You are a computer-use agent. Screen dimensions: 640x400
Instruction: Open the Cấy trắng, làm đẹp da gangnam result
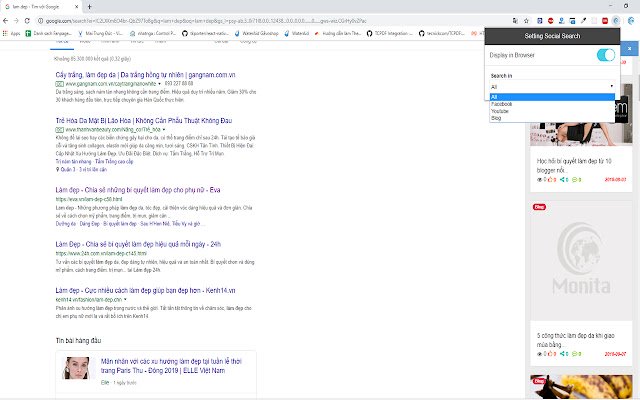[145, 75]
